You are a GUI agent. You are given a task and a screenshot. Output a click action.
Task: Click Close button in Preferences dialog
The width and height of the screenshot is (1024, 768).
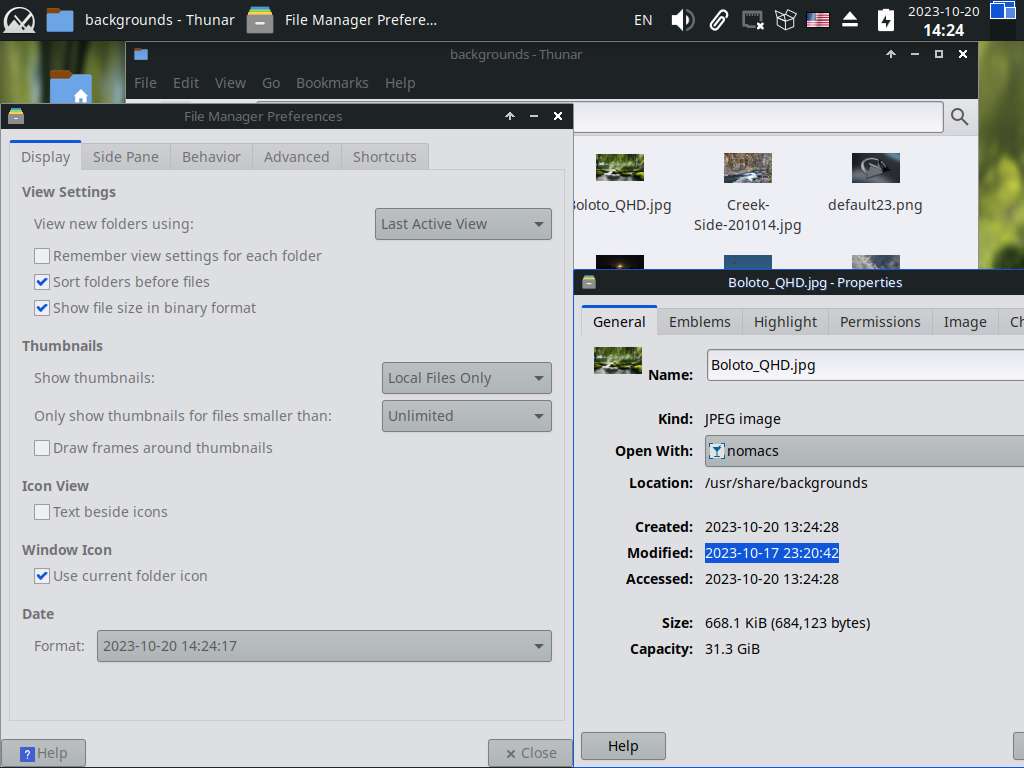point(530,753)
